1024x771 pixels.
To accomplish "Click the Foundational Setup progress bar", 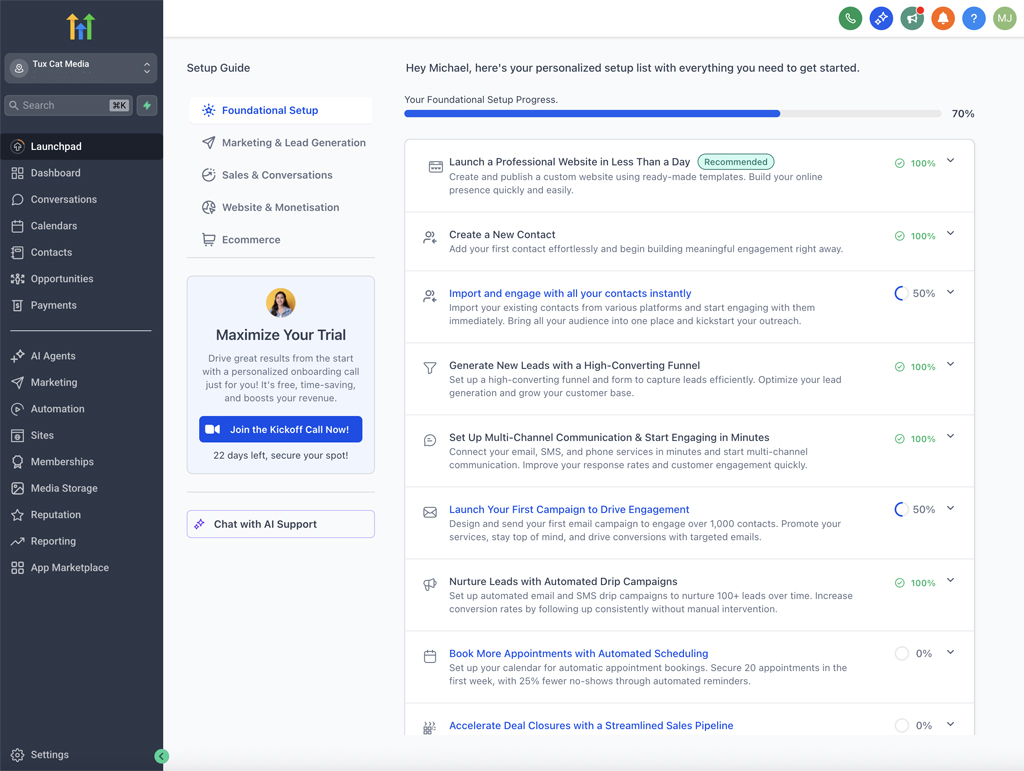I will tap(672, 114).
